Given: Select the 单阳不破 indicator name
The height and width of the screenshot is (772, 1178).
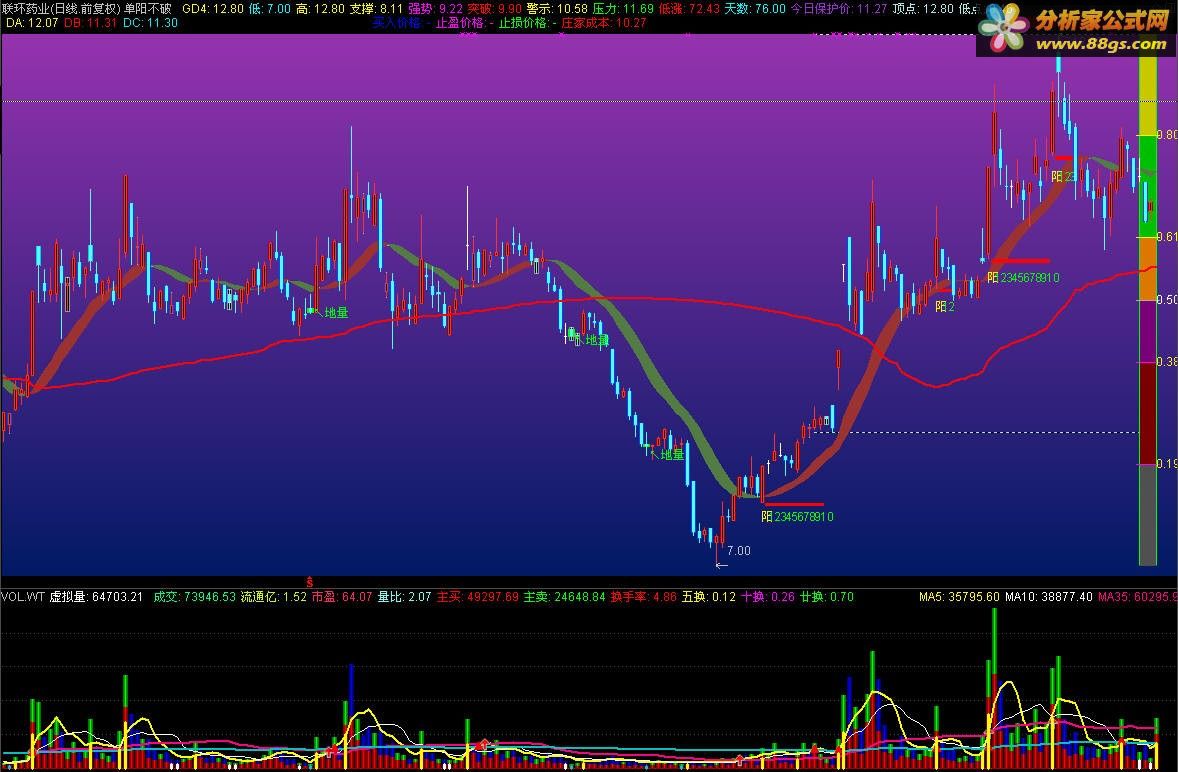Looking at the screenshot, I should (147, 9).
